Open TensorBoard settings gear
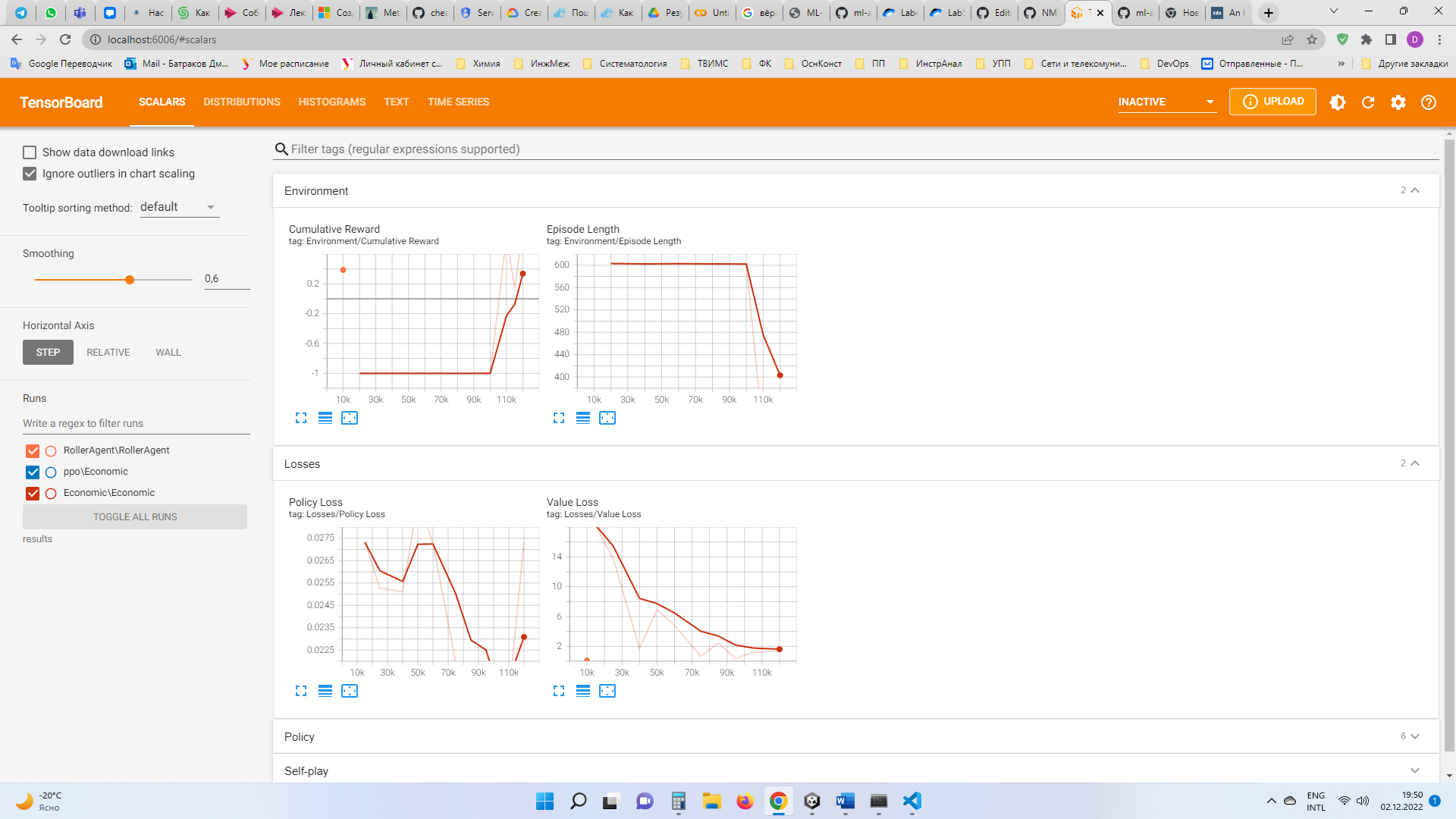Image resolution: width=1456 pixels, height=819 pixels. tap(1398, 102)
